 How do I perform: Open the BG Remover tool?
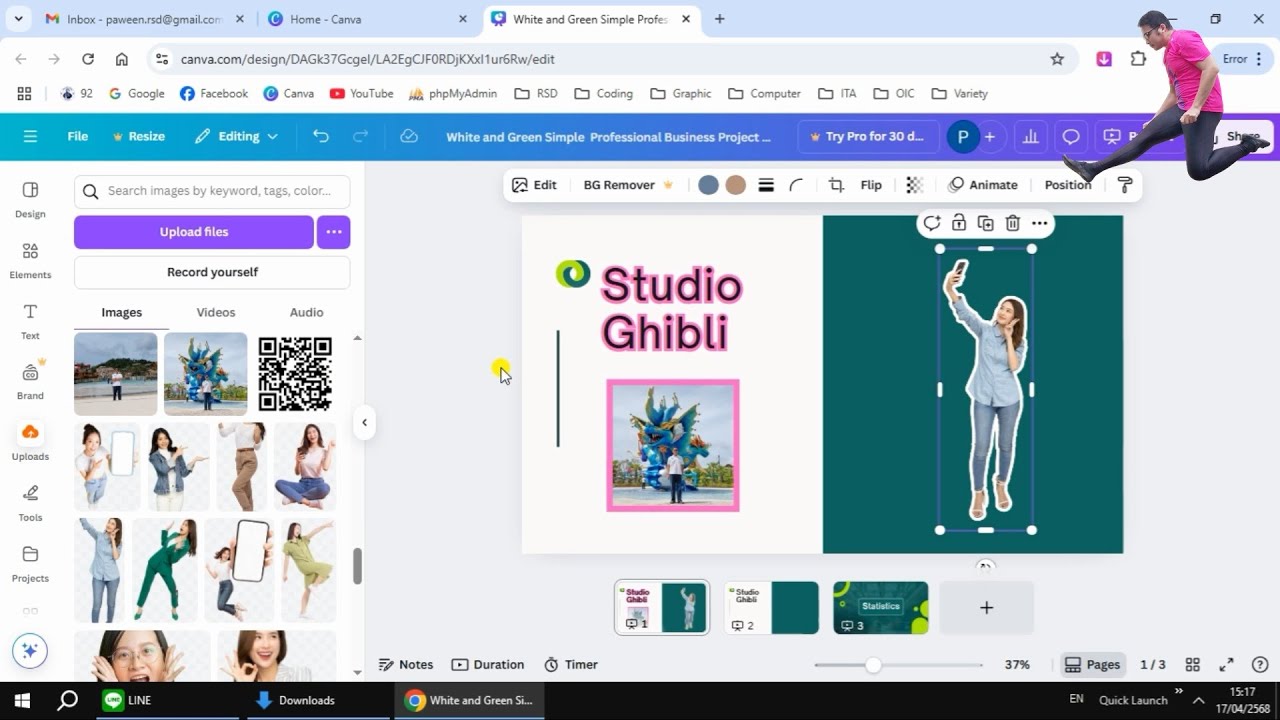[x=628, y=185]
